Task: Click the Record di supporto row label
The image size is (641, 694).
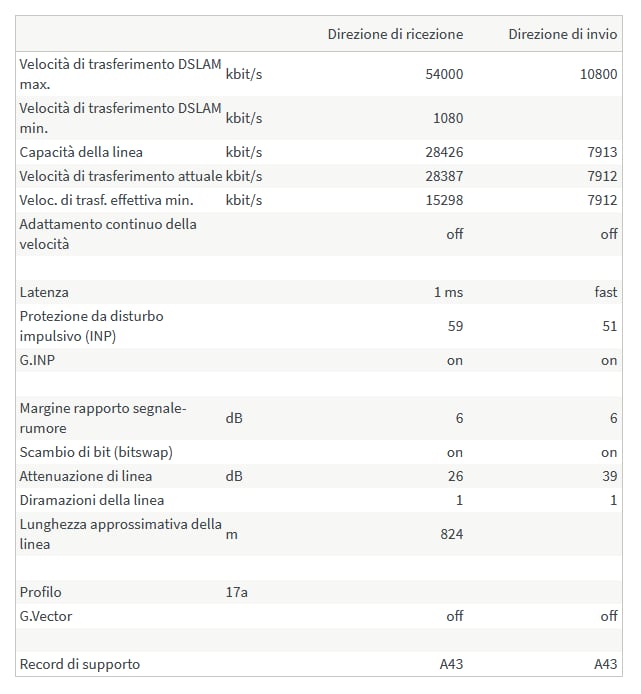Action: [80, 664]
